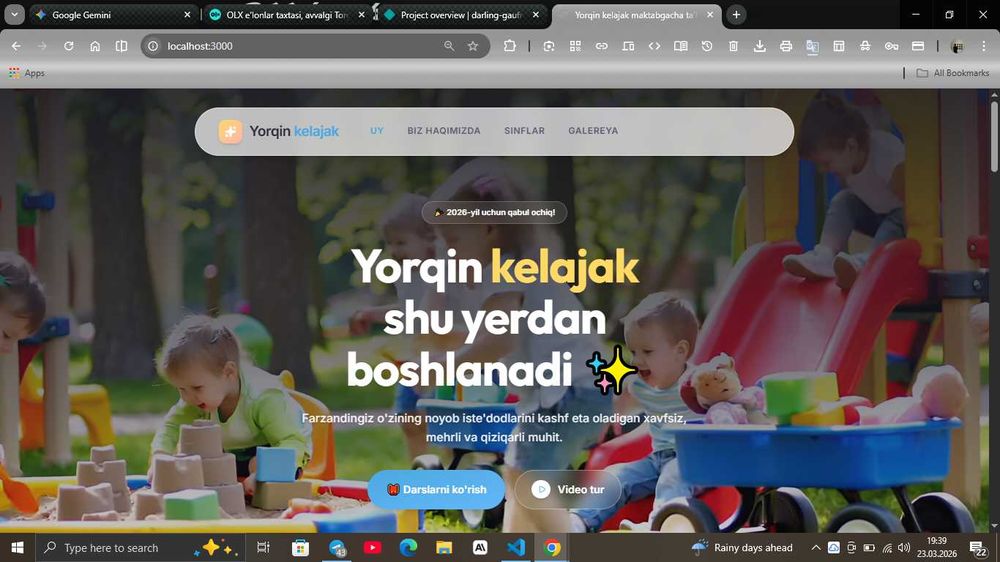Image resolution: width=1000 pixels, height=562 pixels.
Task: Open the notification center with 22 badge
Action: [x=977, y=547]
